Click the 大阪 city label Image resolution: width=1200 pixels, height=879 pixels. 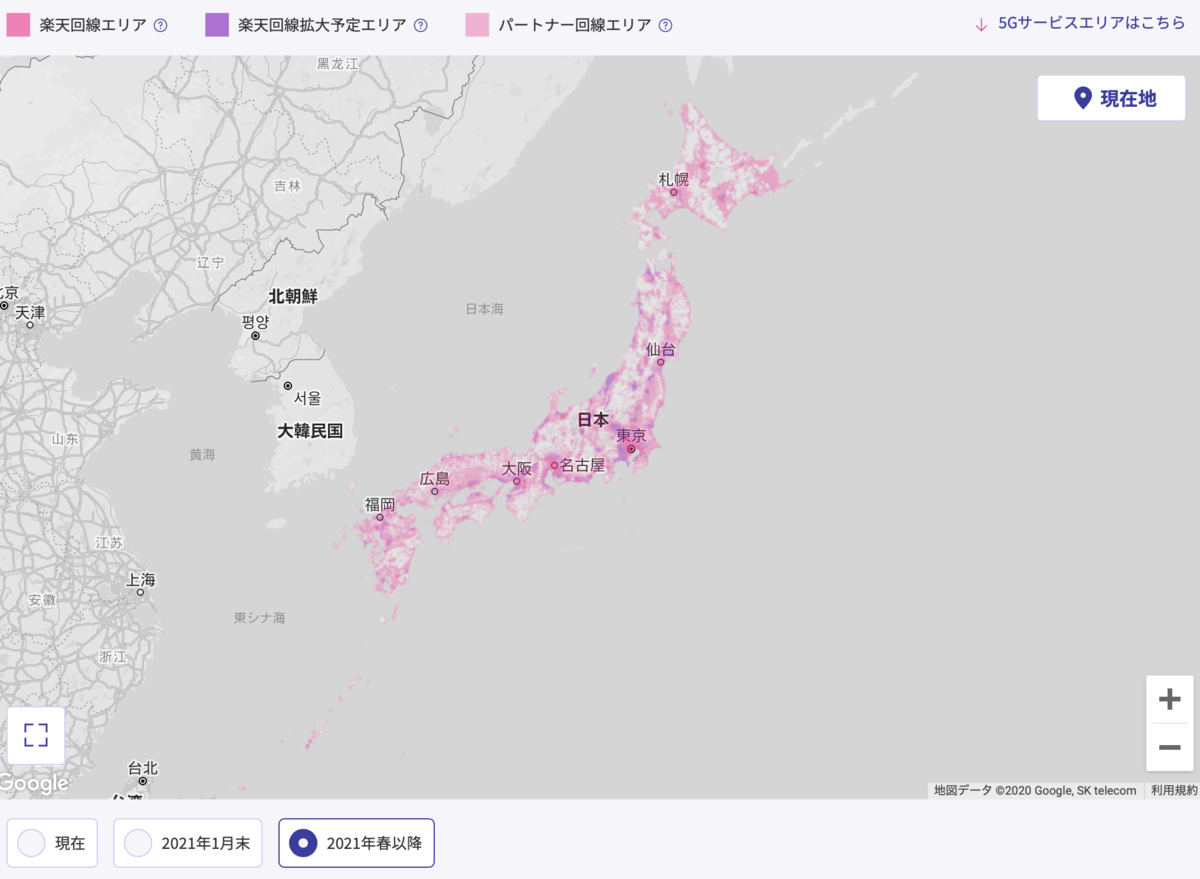(x=517, y=468)
